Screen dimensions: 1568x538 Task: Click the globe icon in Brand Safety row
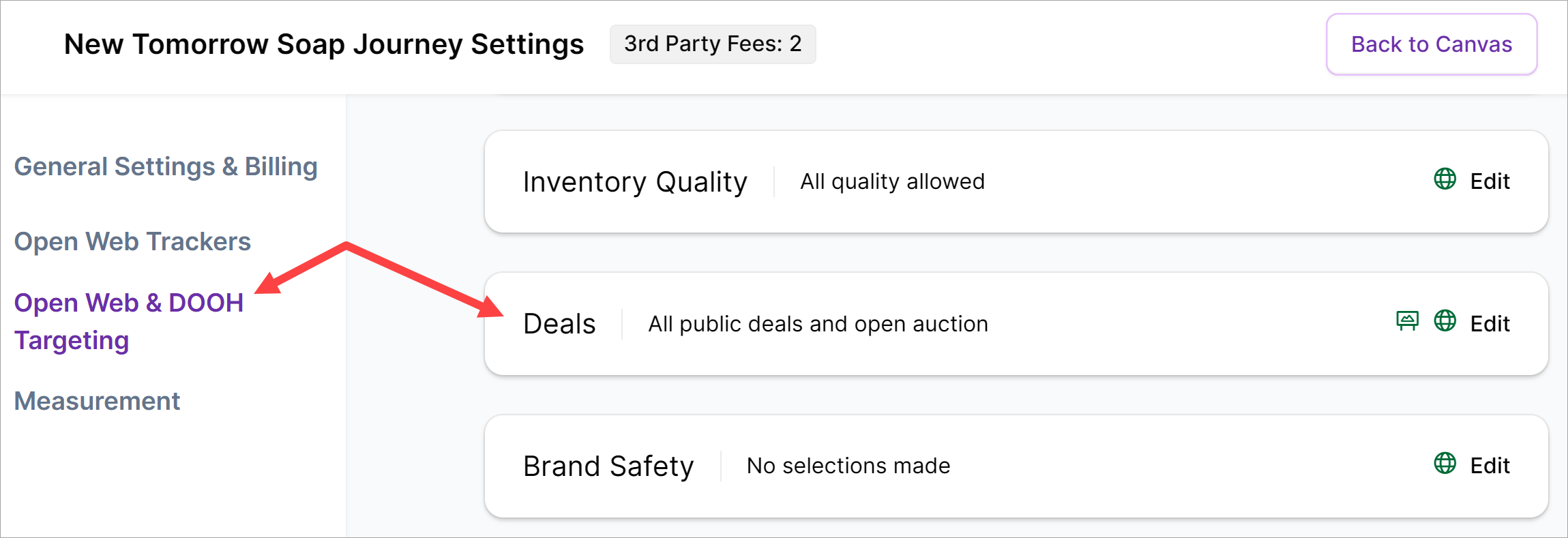[1445, 463]
